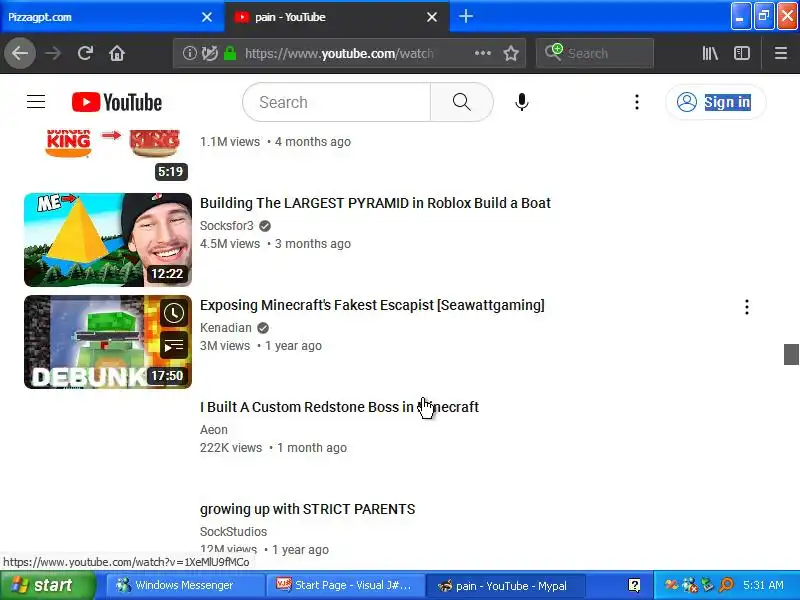This screenshot has width=800, height=600.
Task: Go to YouTube home via logo
Action: [117, 102]
